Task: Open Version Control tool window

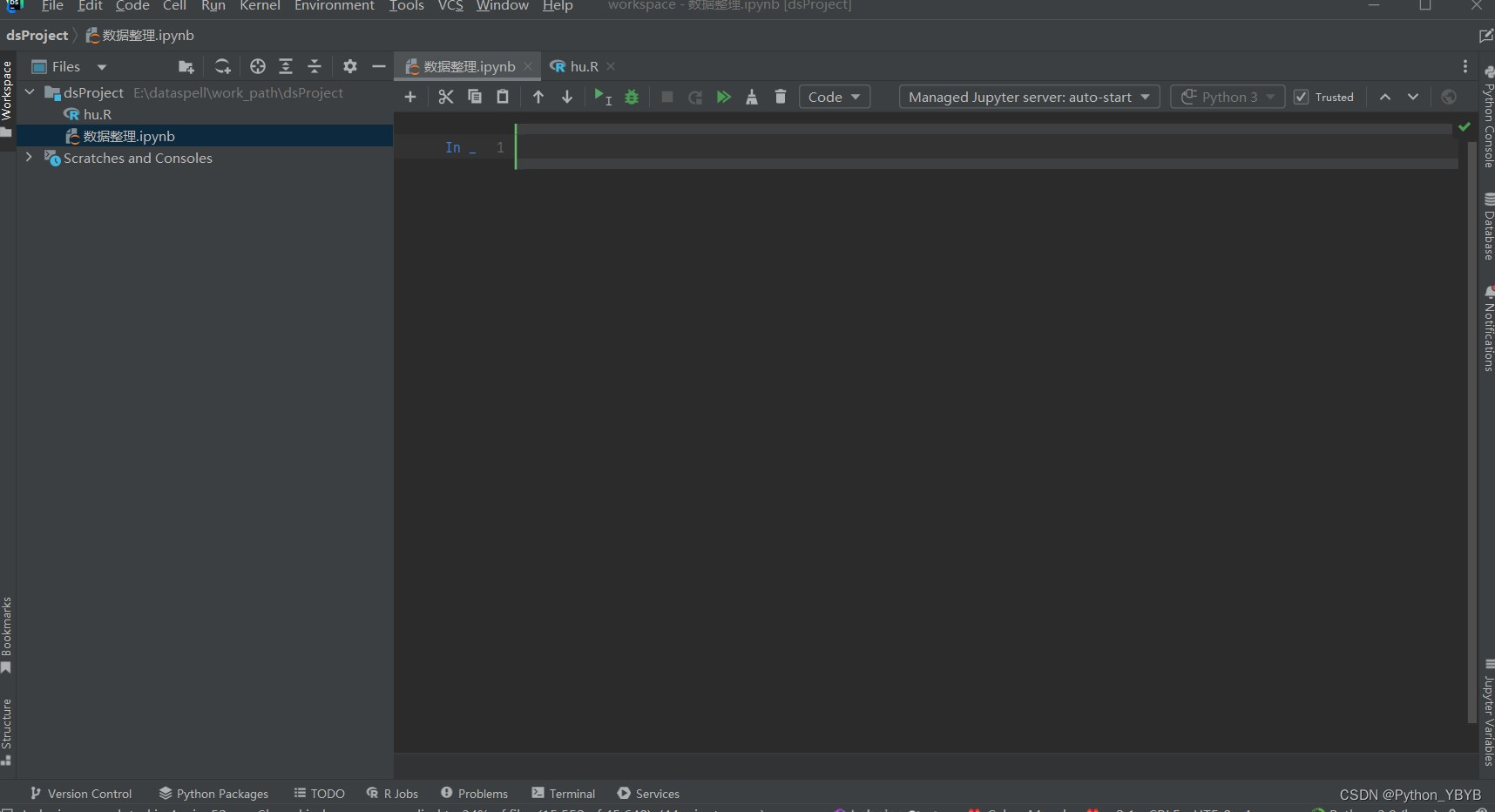Action: [x=81, y=794]
